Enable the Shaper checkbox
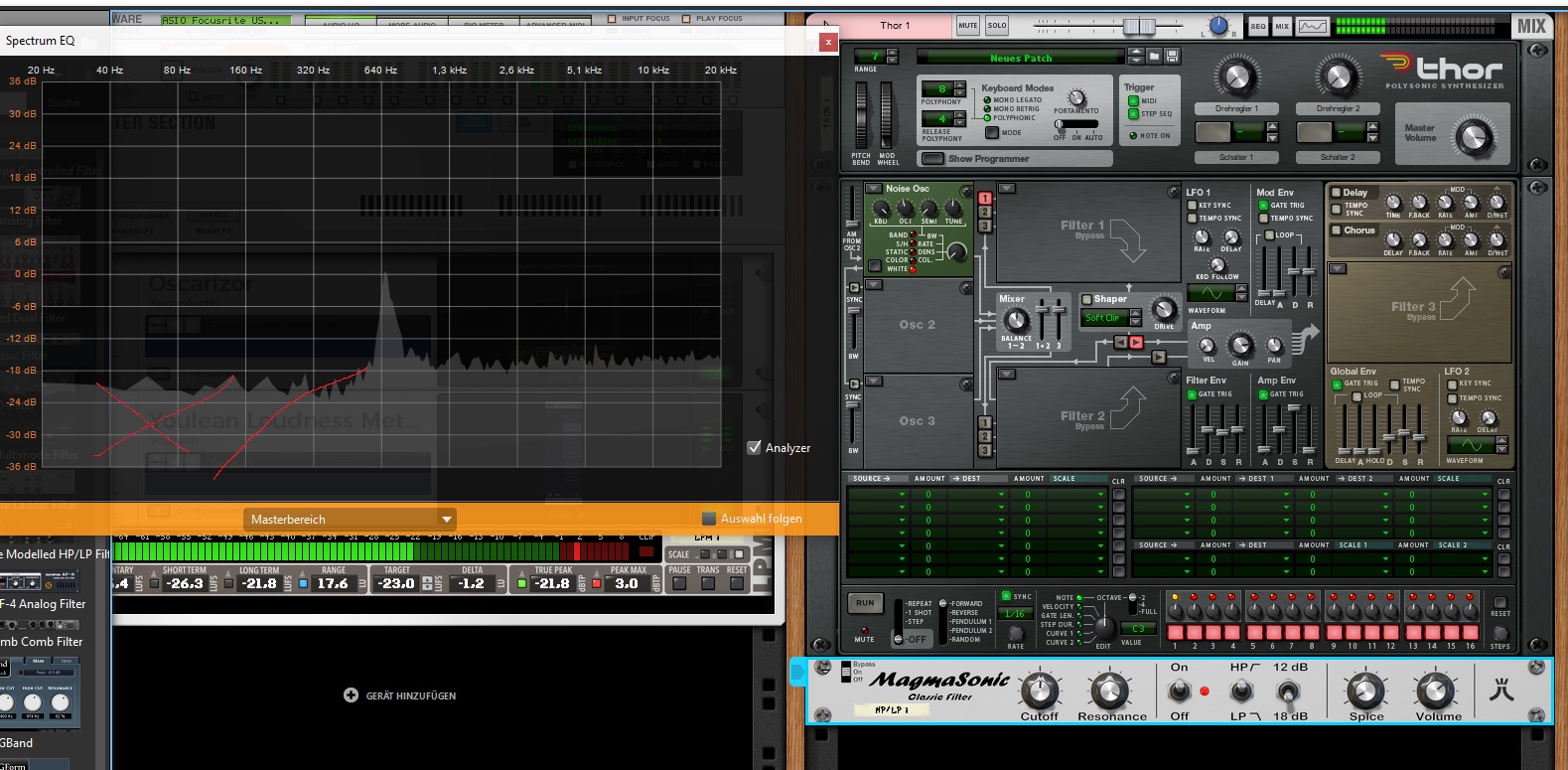Image resolution: width=1568 pixels, height=770 pixels. click(x=1086, y=299)
